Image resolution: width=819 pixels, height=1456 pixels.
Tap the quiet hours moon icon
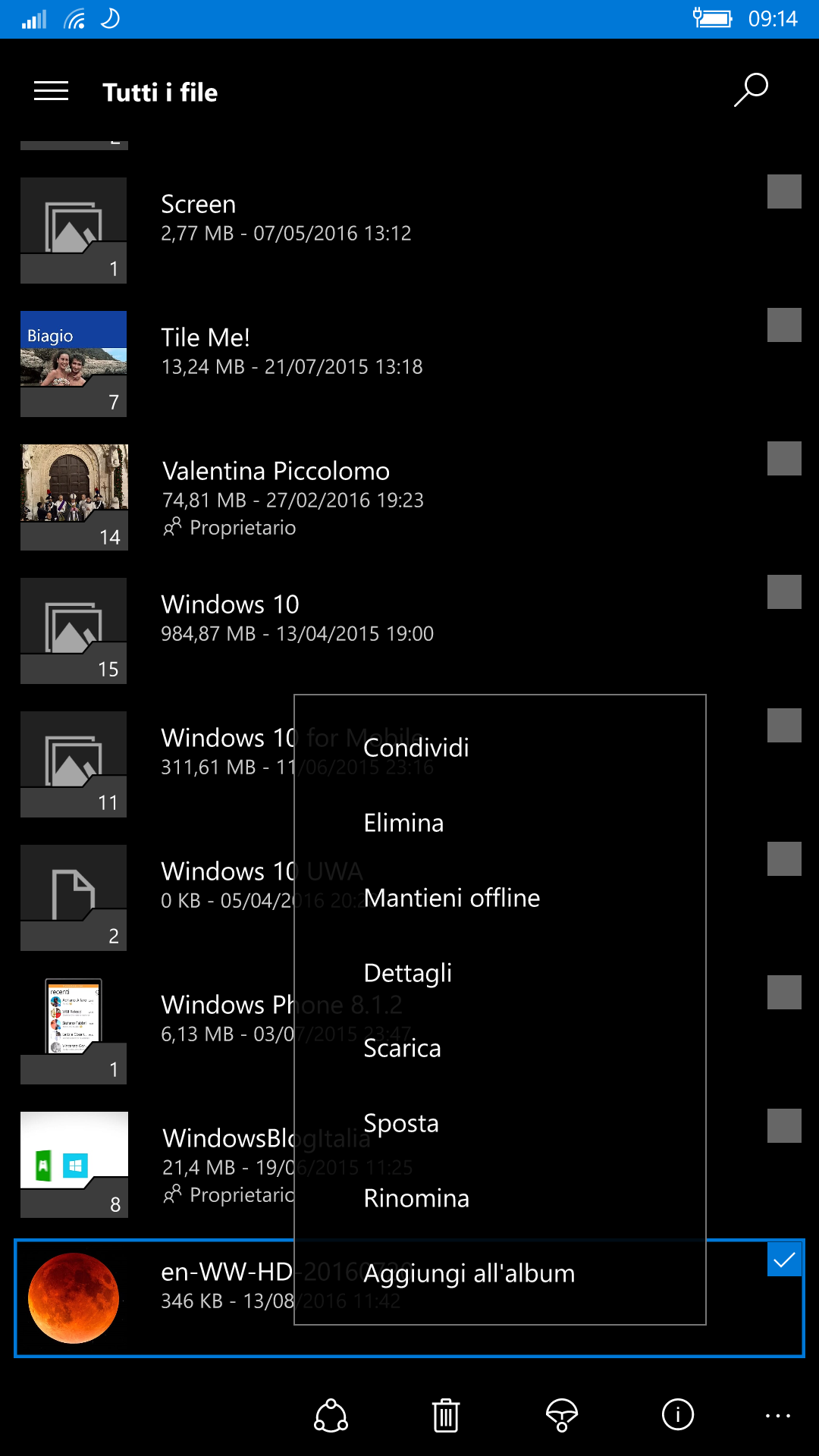(111, 17)
